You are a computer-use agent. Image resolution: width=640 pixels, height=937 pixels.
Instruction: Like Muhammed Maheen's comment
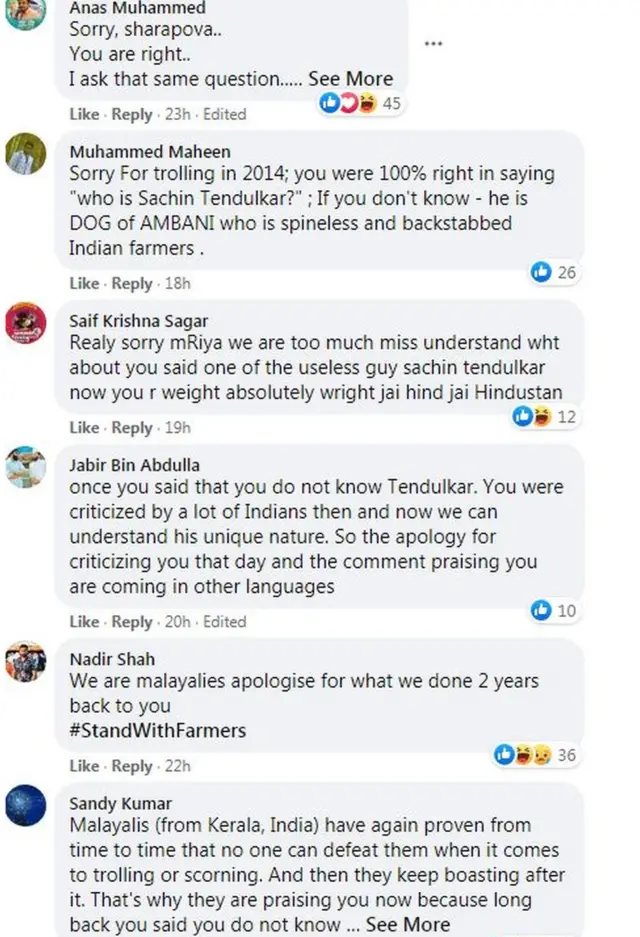coord(84,283)
